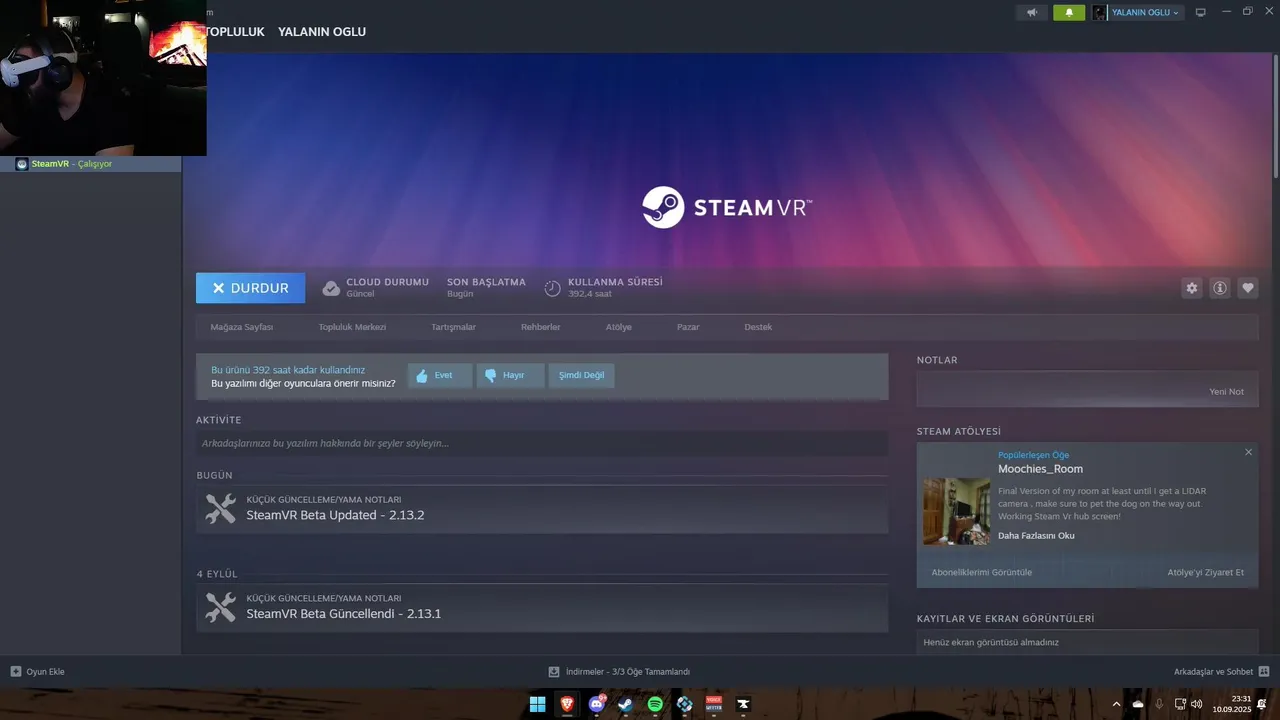1280x720 pixels.
Task: Click the activity comment input field
Action: pyautogui.click(x=542, y=443)
